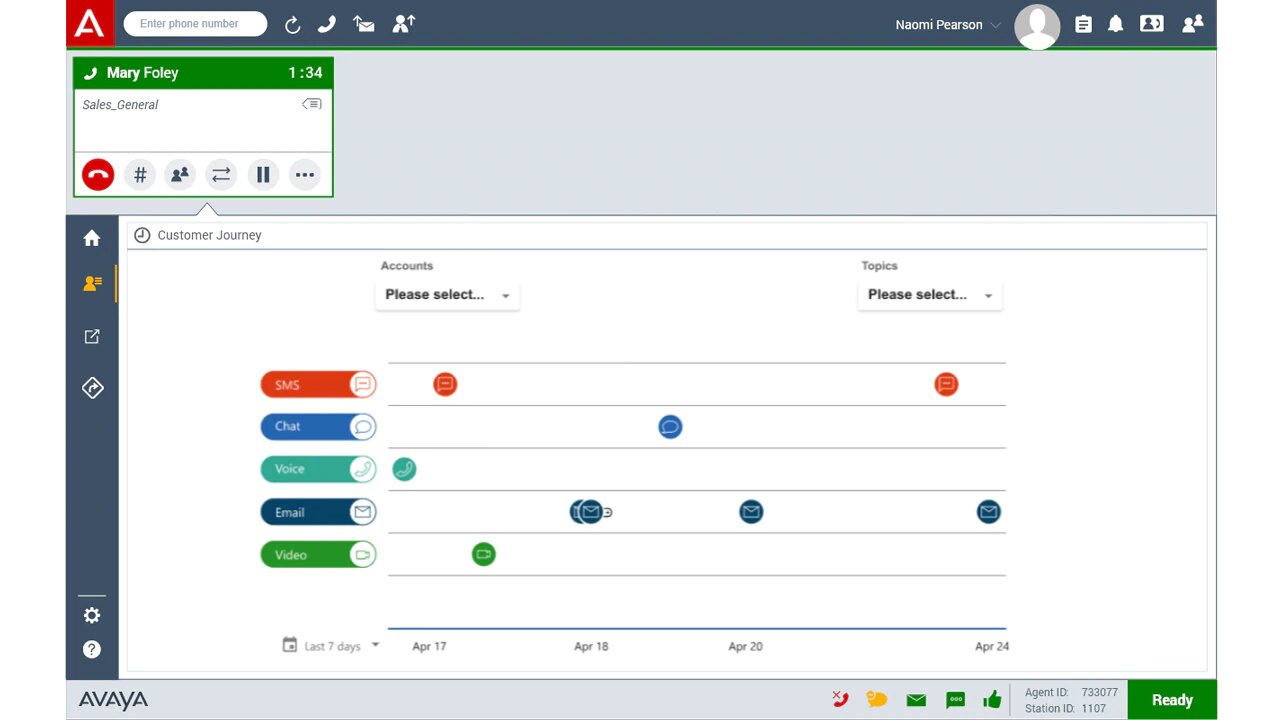Click the green email status icon

point(916,700)
